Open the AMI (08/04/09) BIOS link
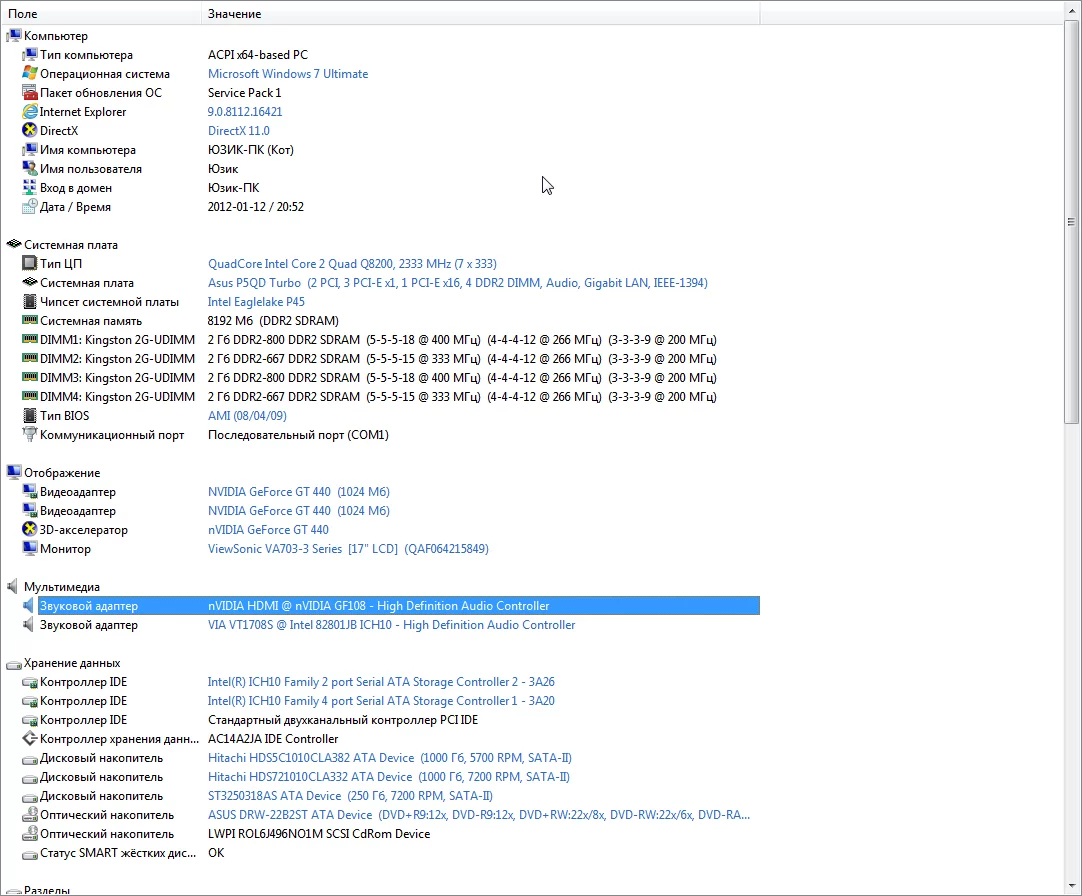This screenshot has width=1082, height=896. (x=247, y=416)
